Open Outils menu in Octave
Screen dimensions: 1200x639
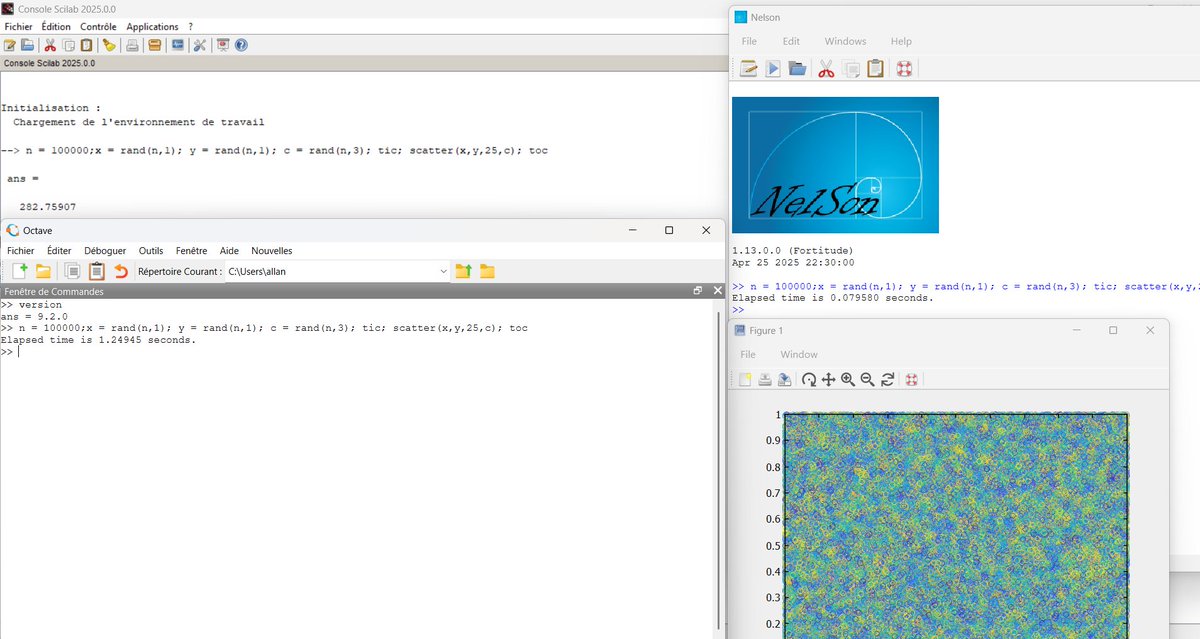[151, 251]
